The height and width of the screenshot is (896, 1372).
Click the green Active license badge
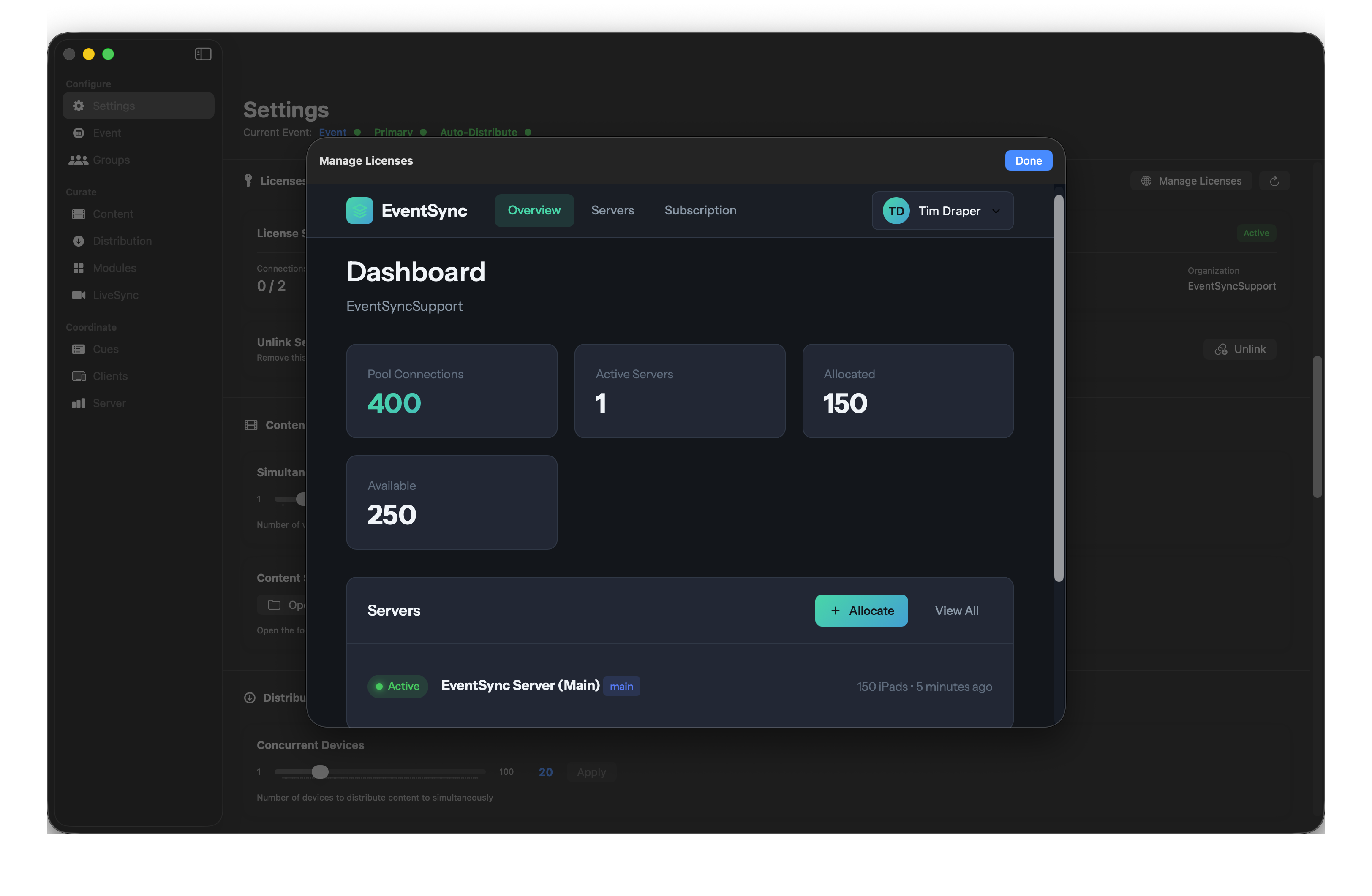1256,234
